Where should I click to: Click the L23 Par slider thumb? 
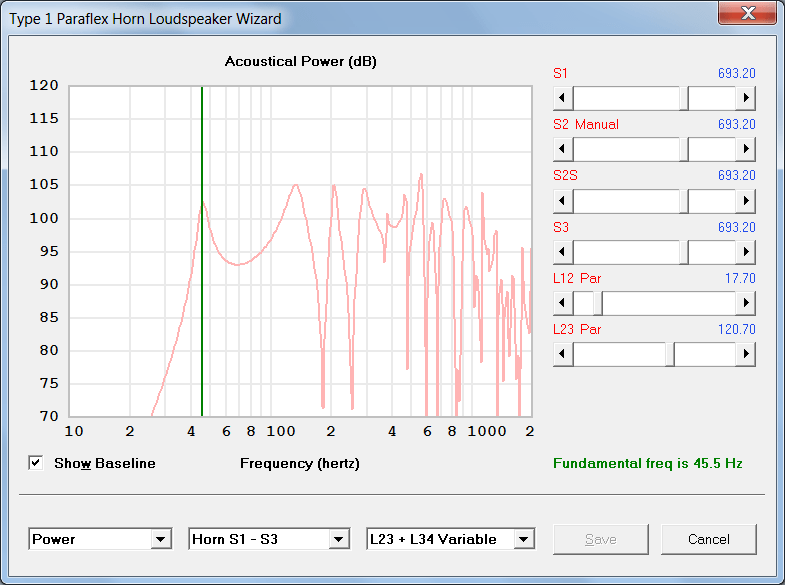point(670,354)
